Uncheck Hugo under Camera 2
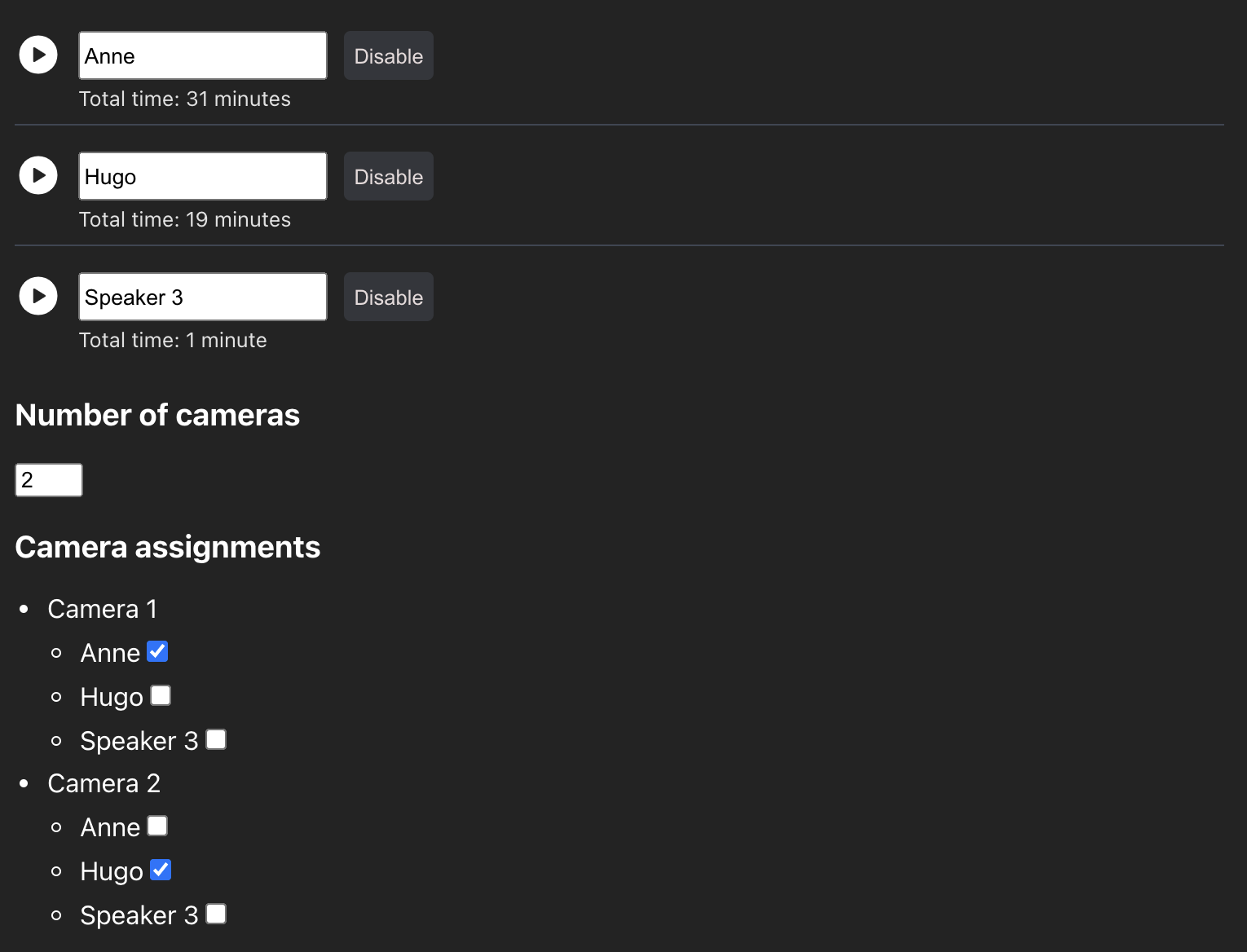Screen dimensions: 1247x952 [x=161, y=869]
